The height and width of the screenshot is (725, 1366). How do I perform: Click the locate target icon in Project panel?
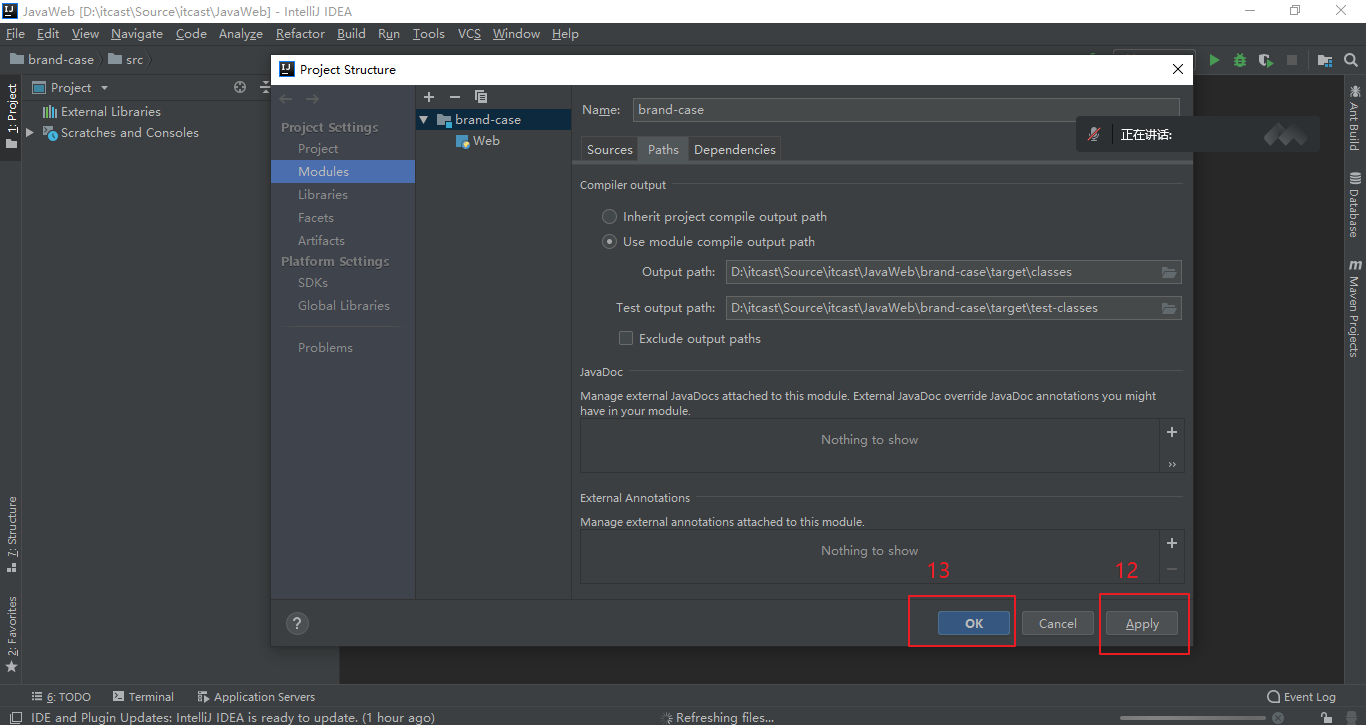[x=240, y=88]
